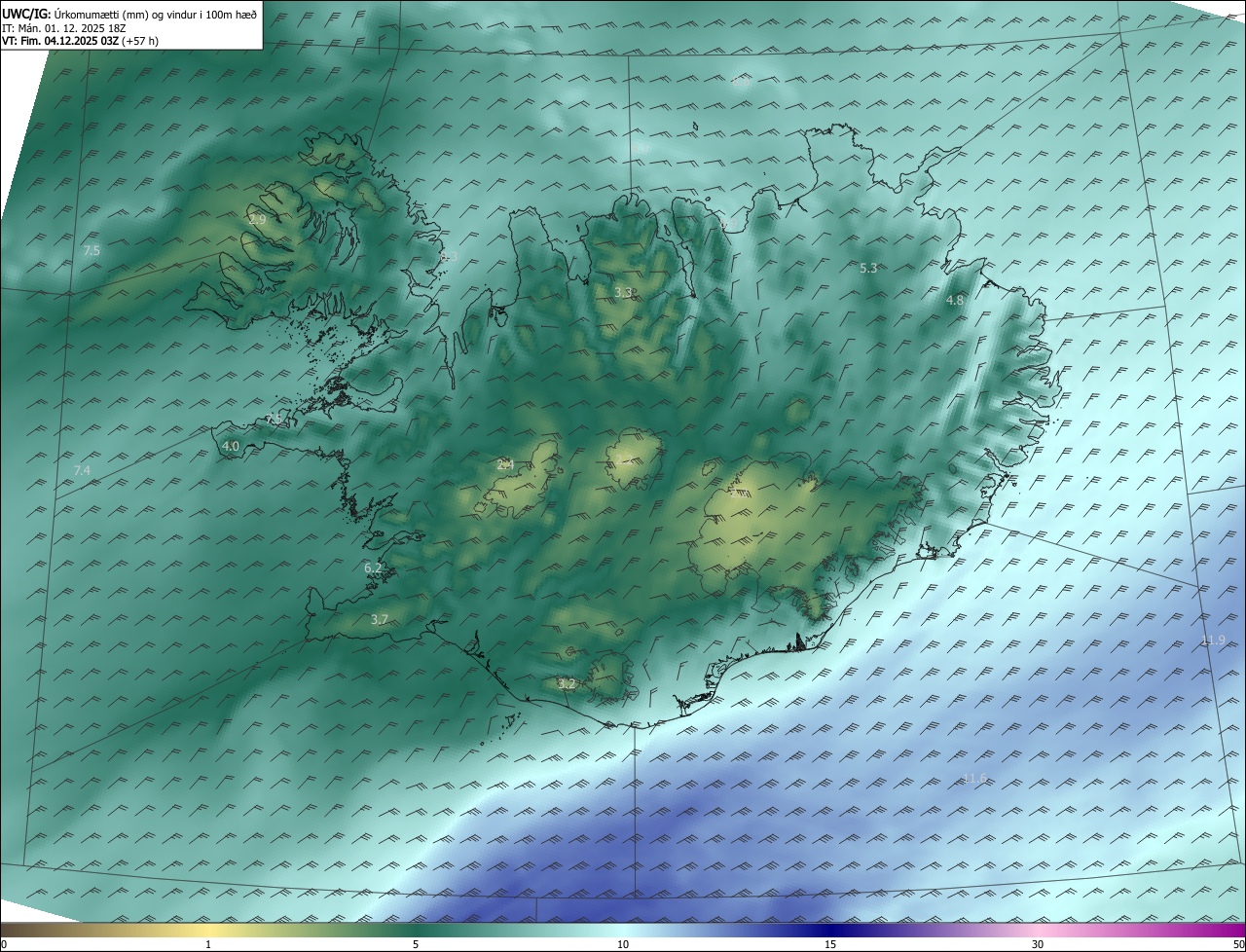This screenshot has width=1246, height=952.
Task: Click the '50' tick on the color scale
Action: 1238,945
